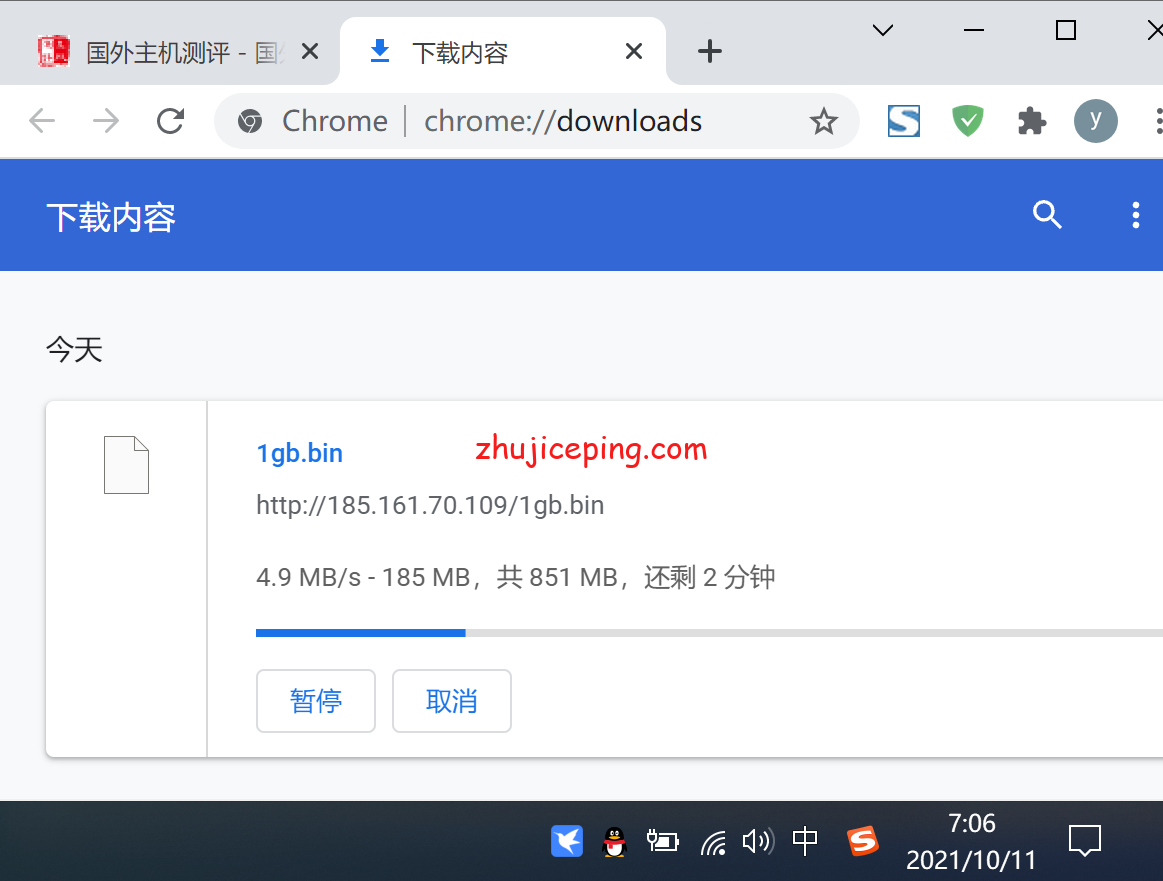Viewport: 1163px width, 881px height.
Task: Click the browser back arrow
Action: click(42, 121)
